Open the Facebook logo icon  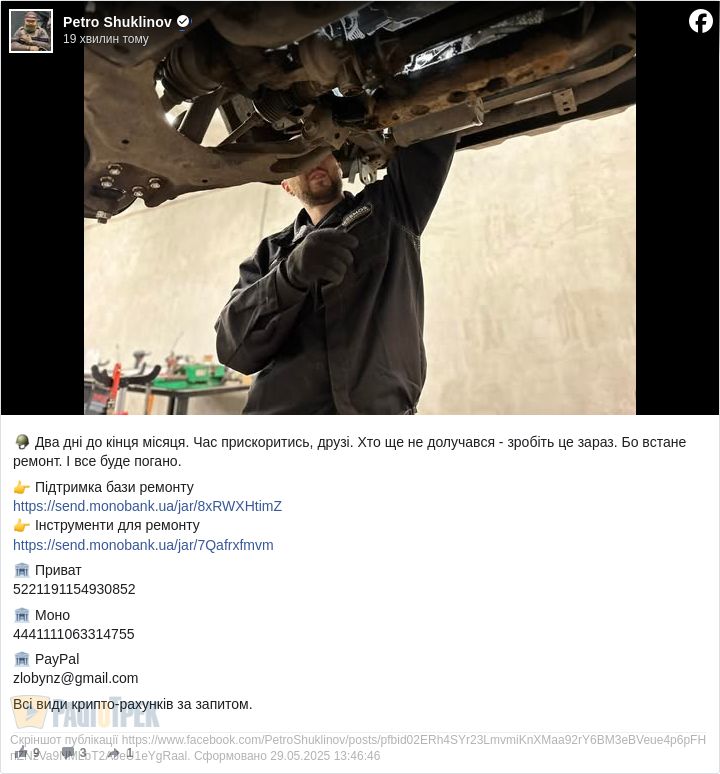coord(701,22)
